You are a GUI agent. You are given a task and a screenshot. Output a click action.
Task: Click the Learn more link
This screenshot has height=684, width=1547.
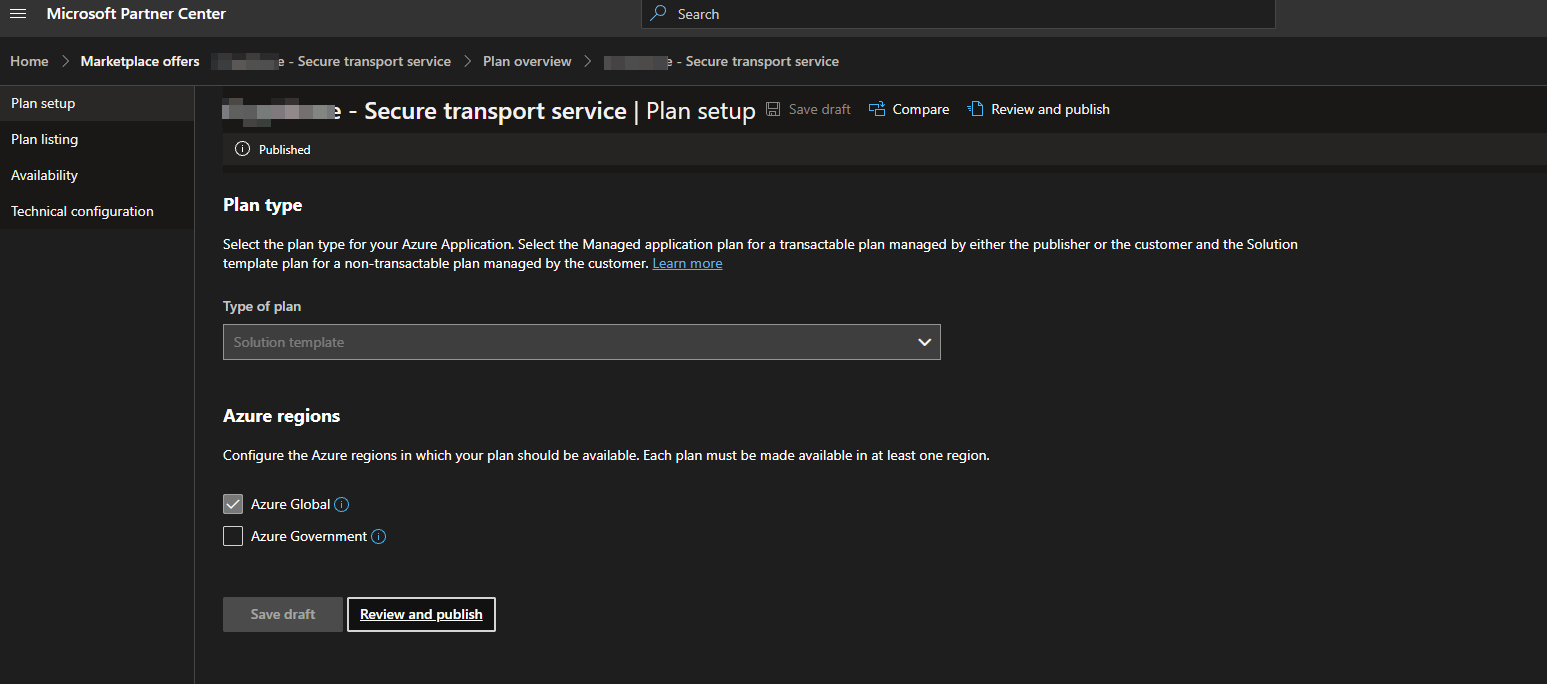pyautogui.click(x=687, y=263)
